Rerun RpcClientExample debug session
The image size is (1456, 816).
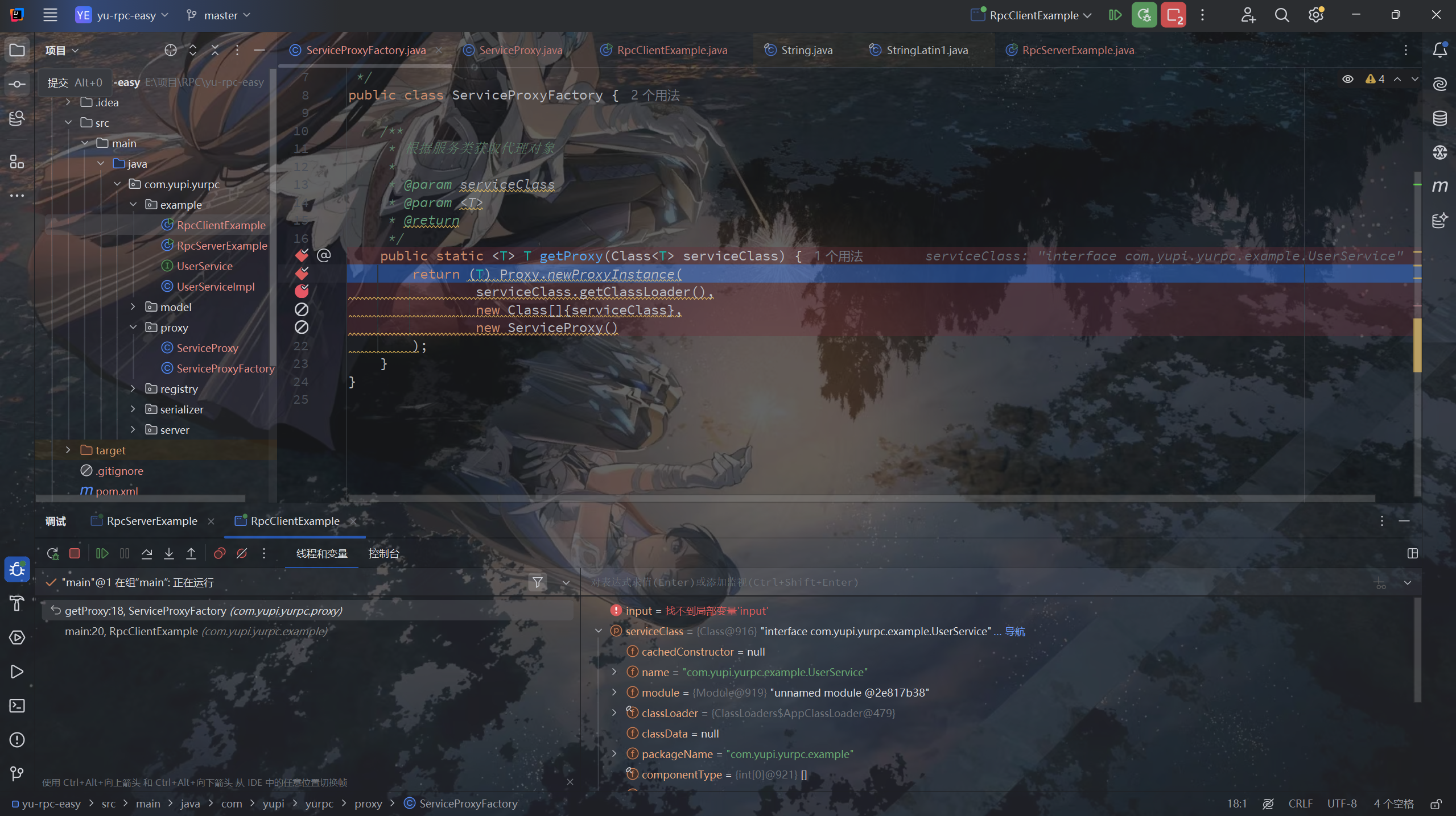(x=52, y=553)
